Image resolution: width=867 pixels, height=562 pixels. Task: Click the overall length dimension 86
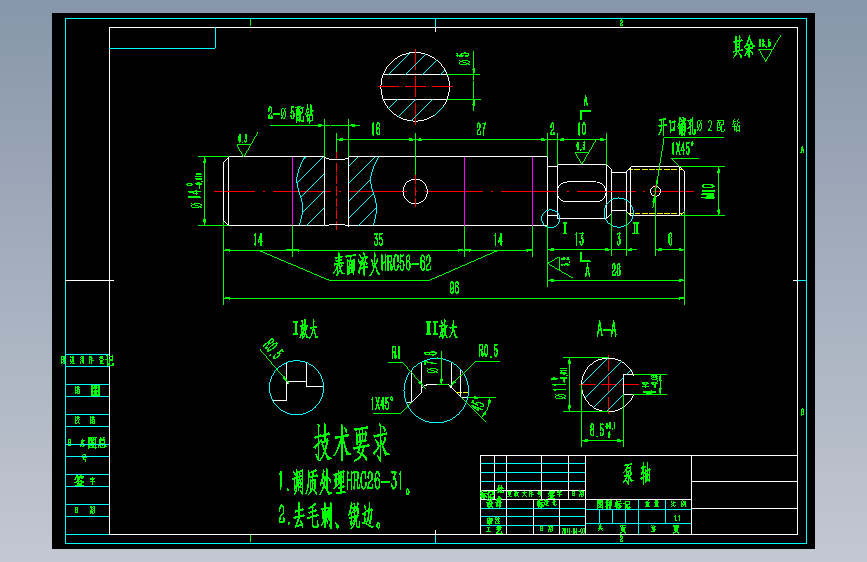coord(454,288)
